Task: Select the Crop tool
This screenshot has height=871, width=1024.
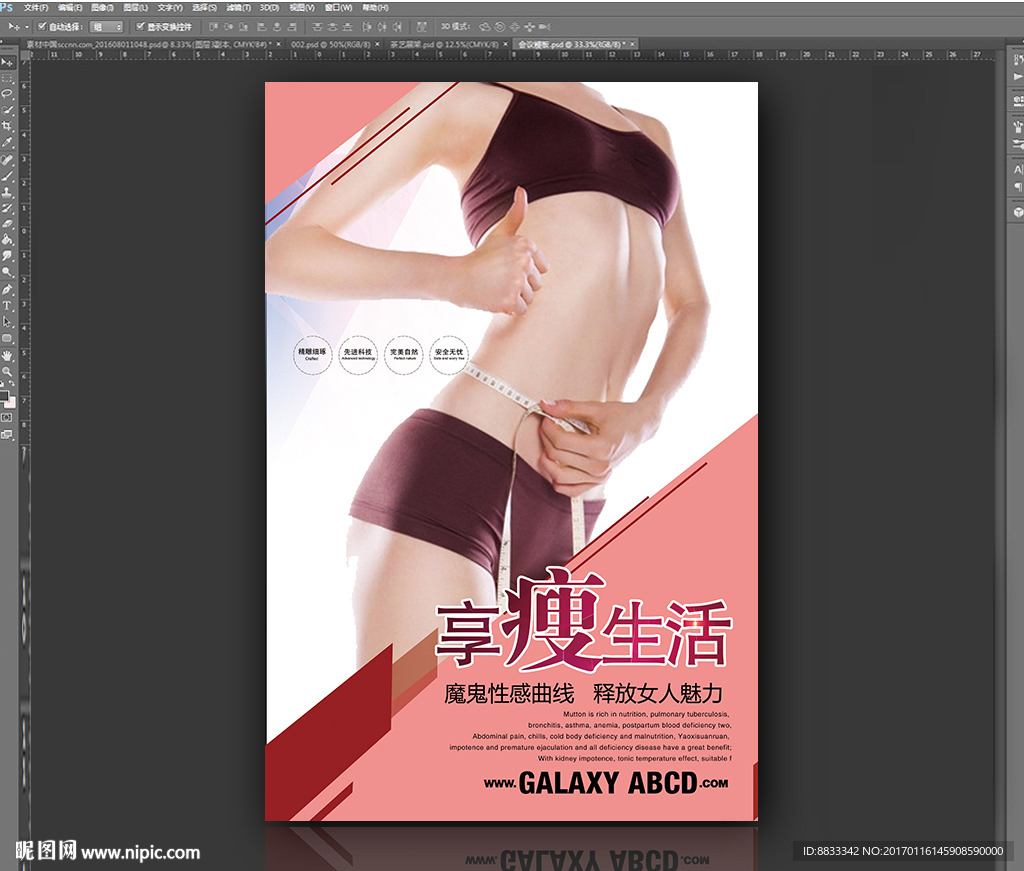Action: click(x=7, y=125)
